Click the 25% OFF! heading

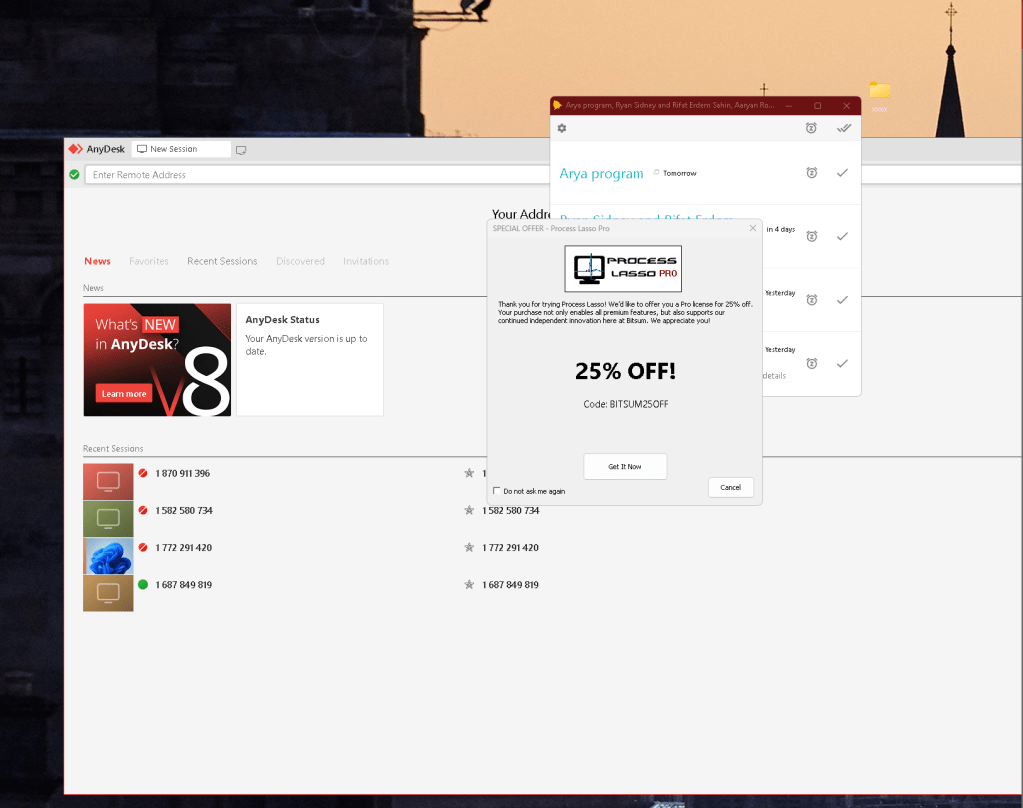point(625,371)
